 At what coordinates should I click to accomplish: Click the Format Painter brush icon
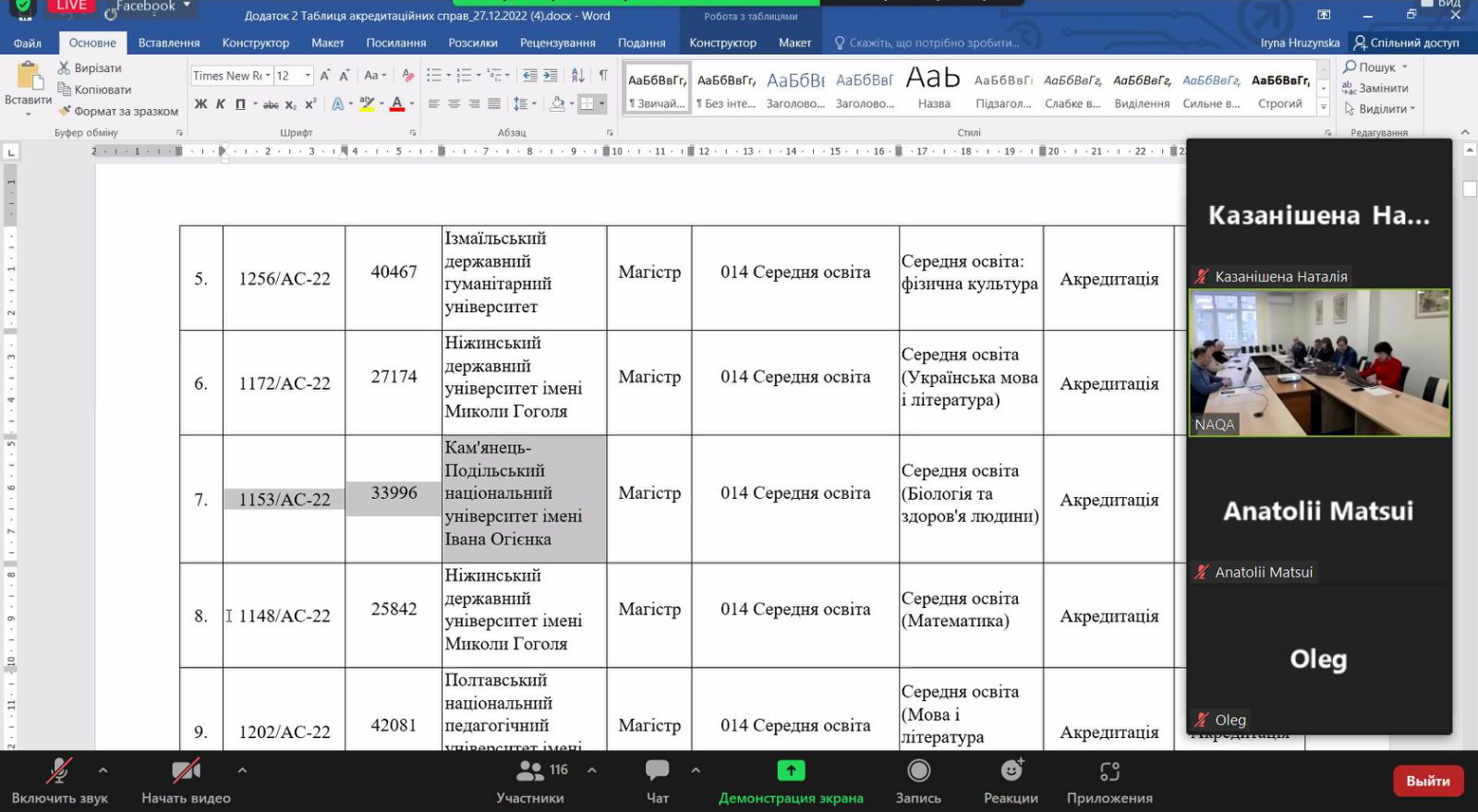[x=65, y=111]
